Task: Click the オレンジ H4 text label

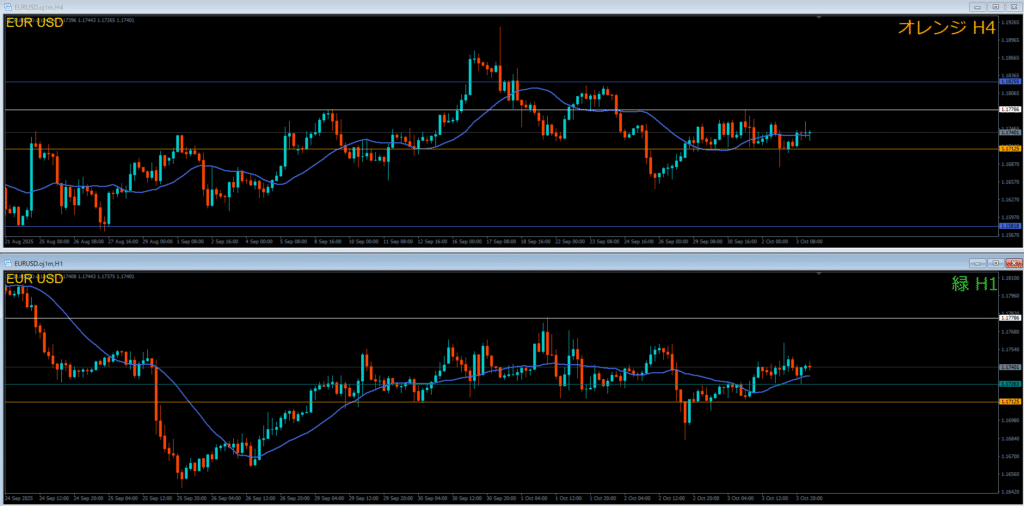Action: coord(945,29)
